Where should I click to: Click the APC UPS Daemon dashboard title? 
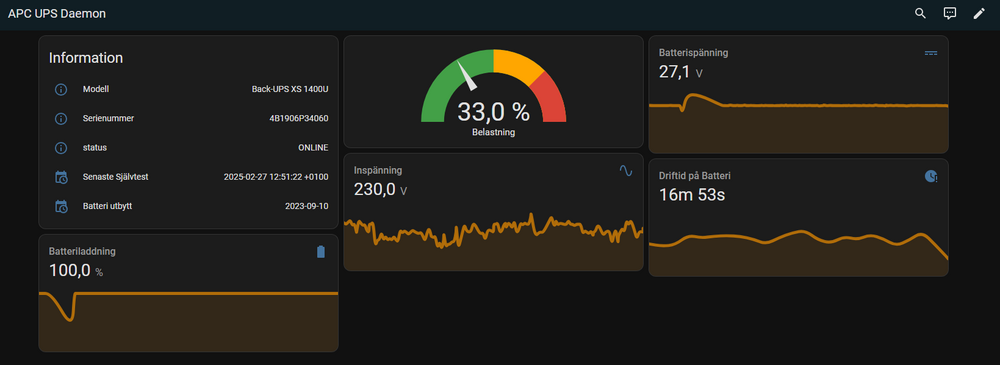click(x=57, y=13)
